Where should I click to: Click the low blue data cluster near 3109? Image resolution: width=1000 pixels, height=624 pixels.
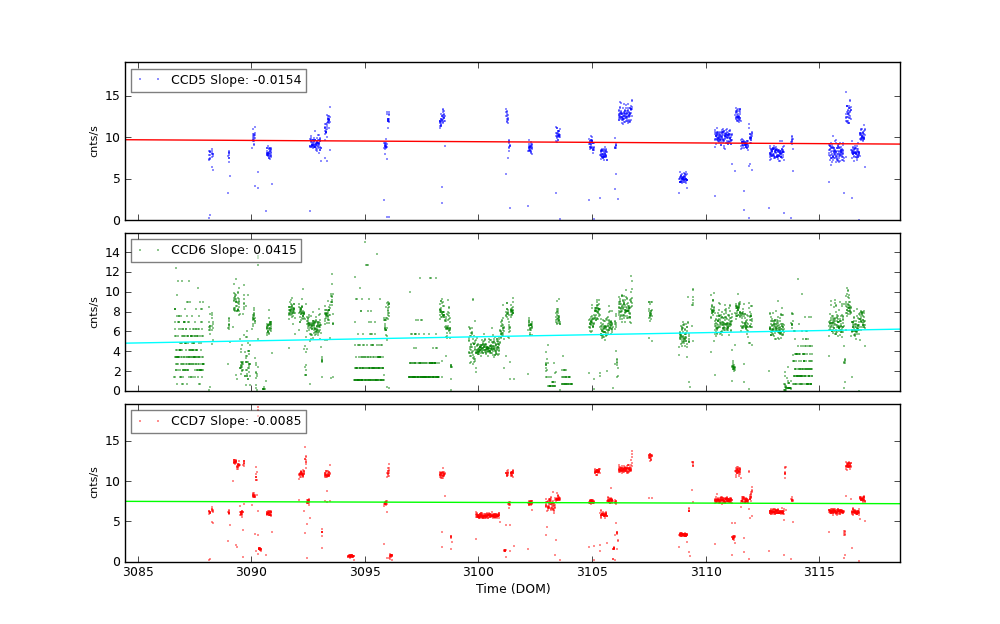pyautogui.click(x=683, y=179)
